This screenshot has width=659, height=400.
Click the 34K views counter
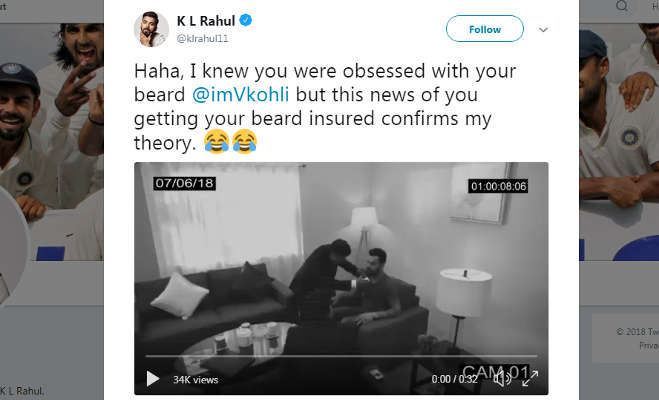click(x=195, y=380)
